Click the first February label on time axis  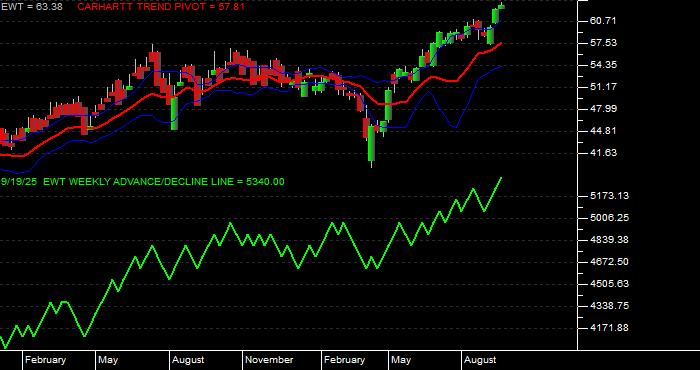tap(45, 360)
